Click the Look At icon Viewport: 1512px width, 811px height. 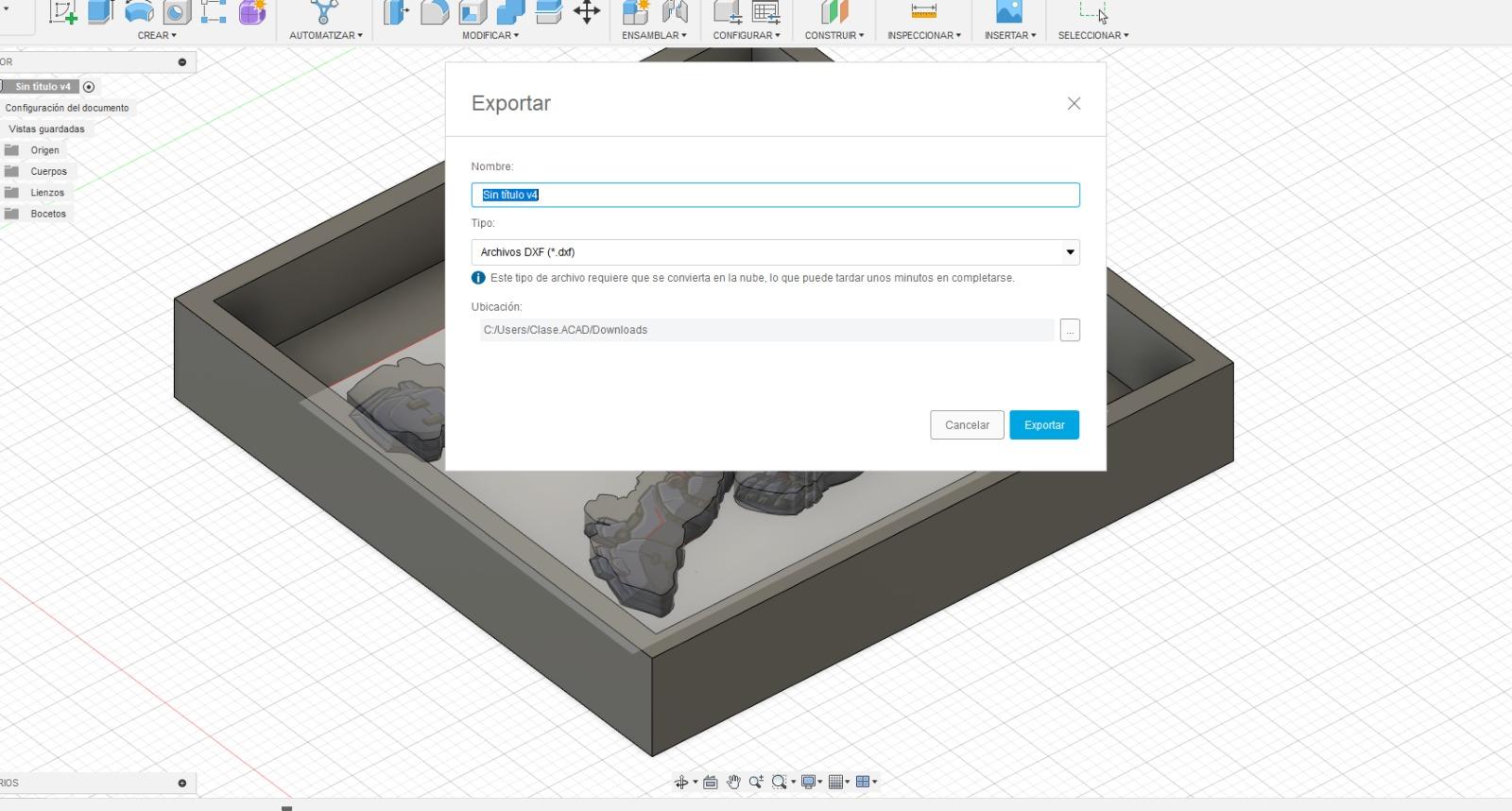click(711, 782)
